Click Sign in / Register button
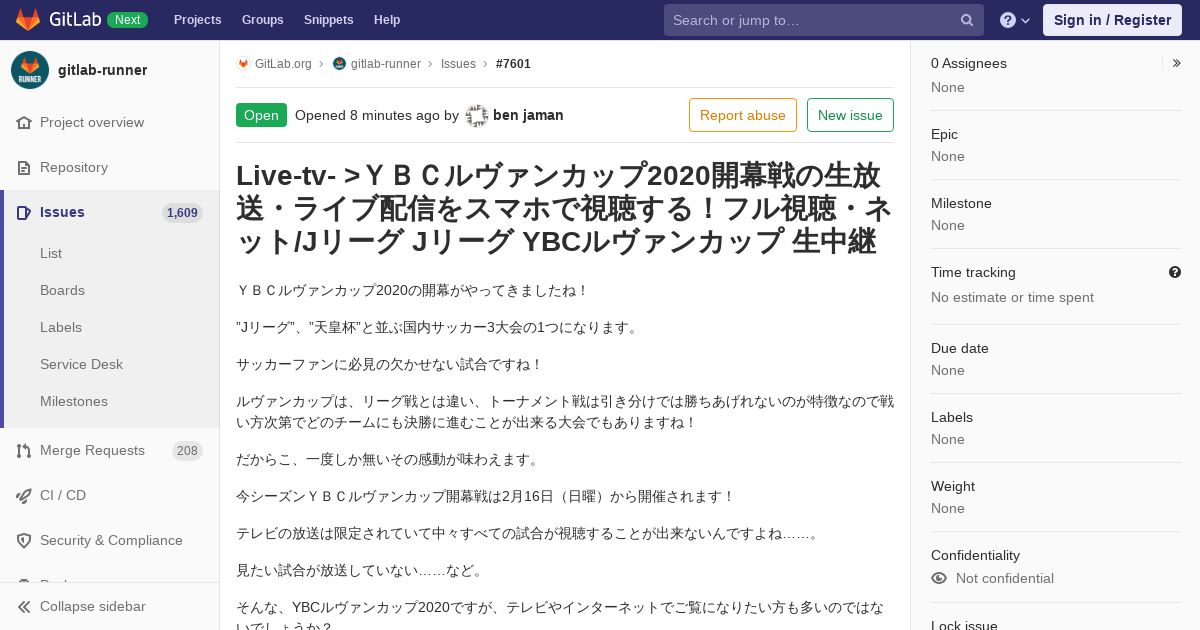This screenshot has height=630, width=1200. coord(1112,20)
